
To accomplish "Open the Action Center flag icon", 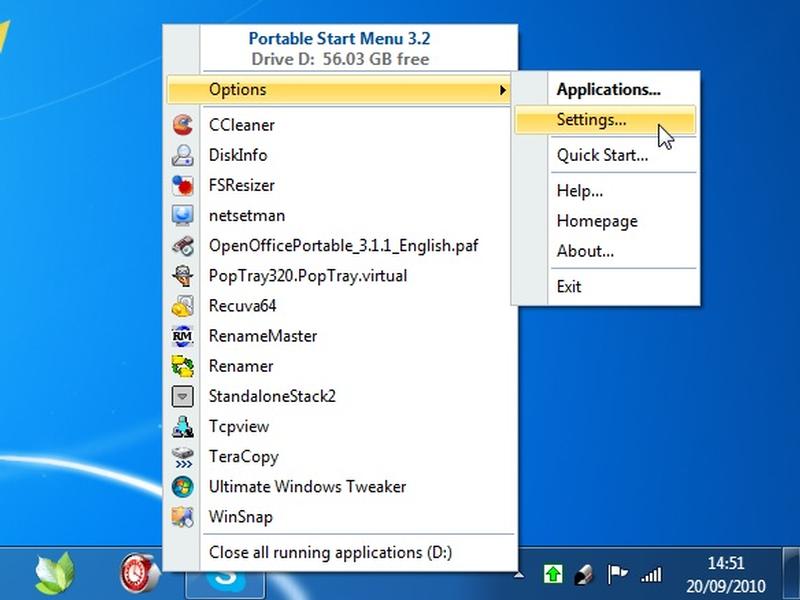I will [x=617, y=574].
